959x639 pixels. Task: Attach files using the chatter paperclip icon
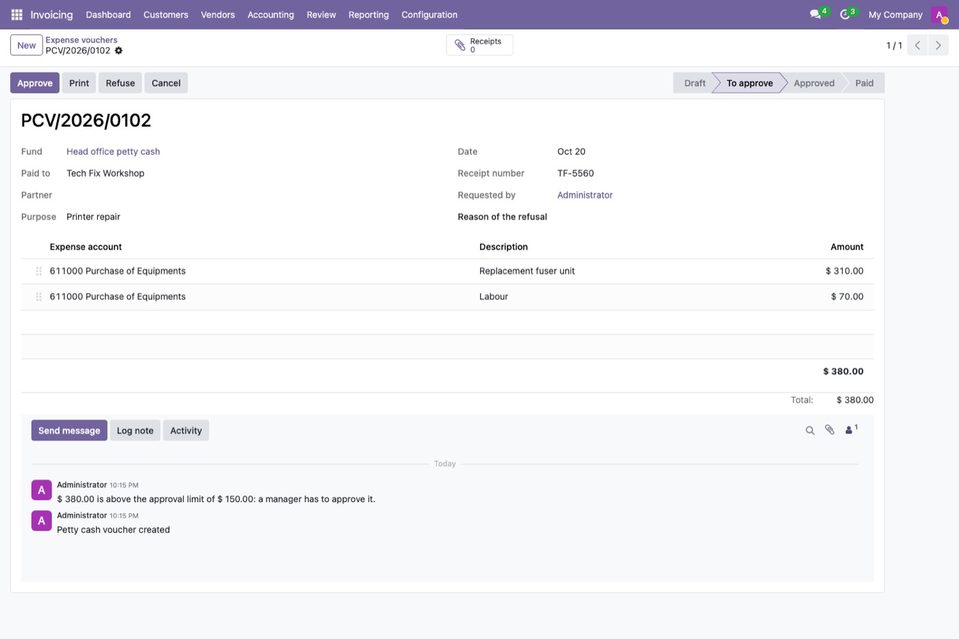(829, 430)
